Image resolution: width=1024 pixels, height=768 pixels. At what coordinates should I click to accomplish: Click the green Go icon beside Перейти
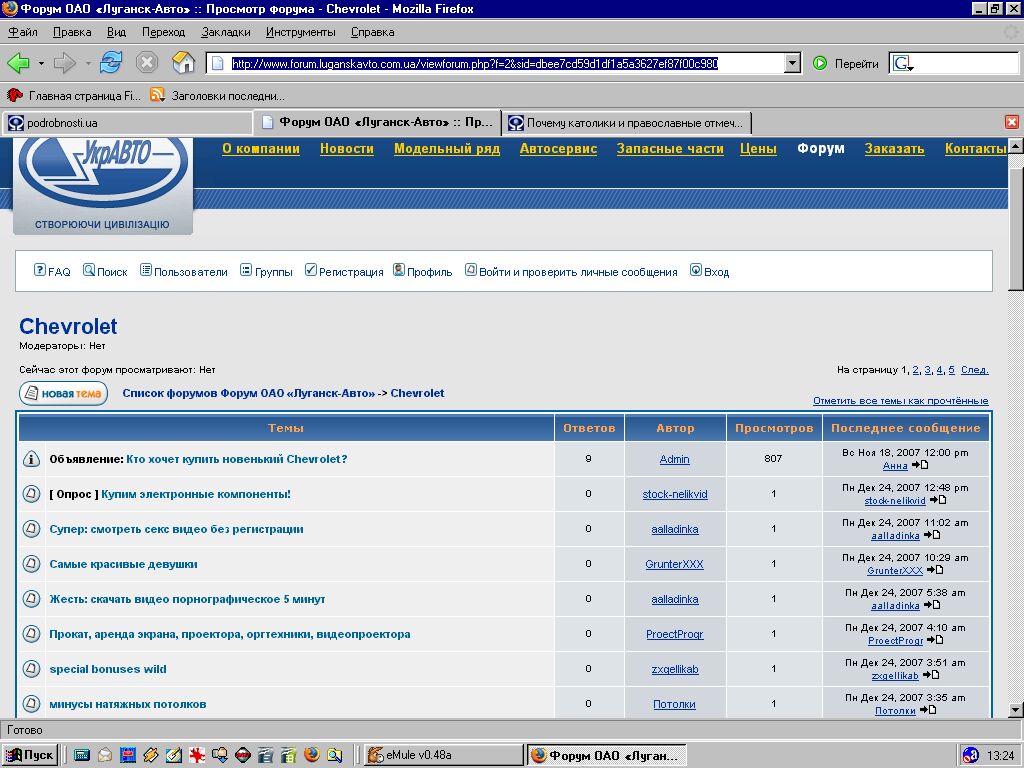820,63
